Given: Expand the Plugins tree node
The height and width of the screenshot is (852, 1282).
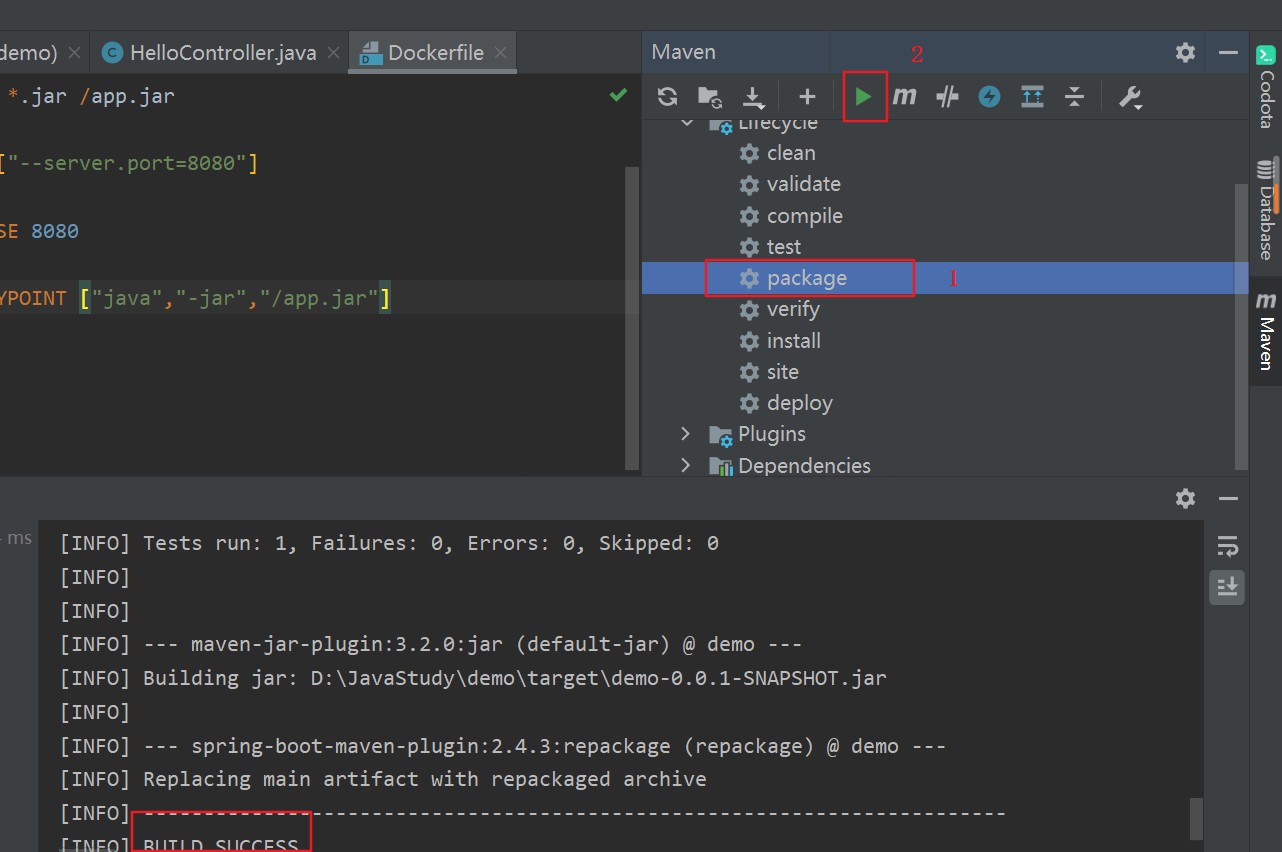Looking at the screenshot, I should [686, 434].
